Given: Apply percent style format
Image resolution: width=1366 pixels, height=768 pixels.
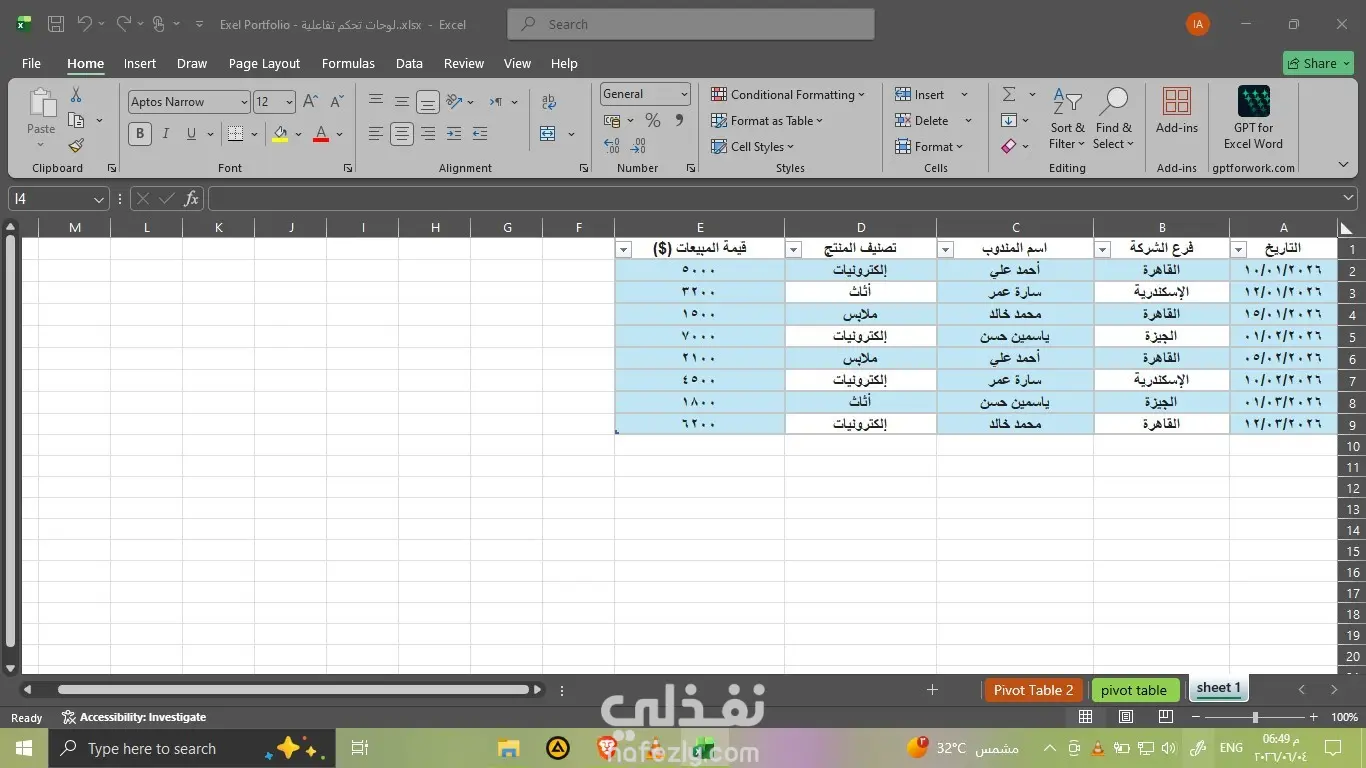Looking at the screenshot, I should pyautogui.click(x=653, y=120).
